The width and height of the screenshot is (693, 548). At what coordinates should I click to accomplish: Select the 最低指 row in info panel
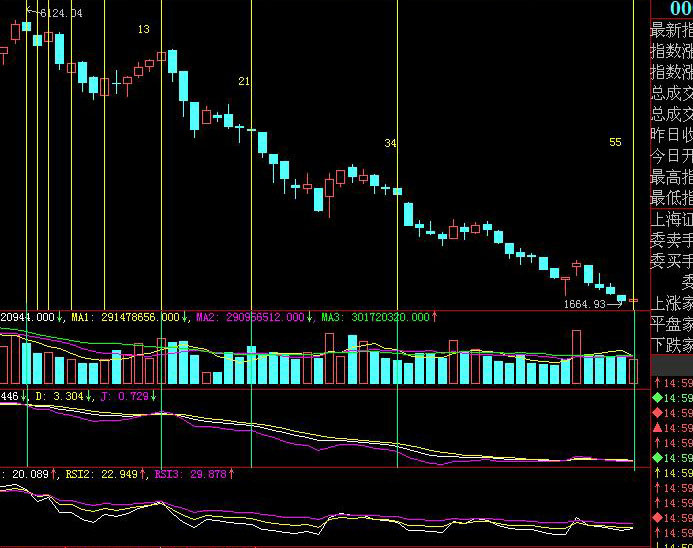[x=671, y=198]
